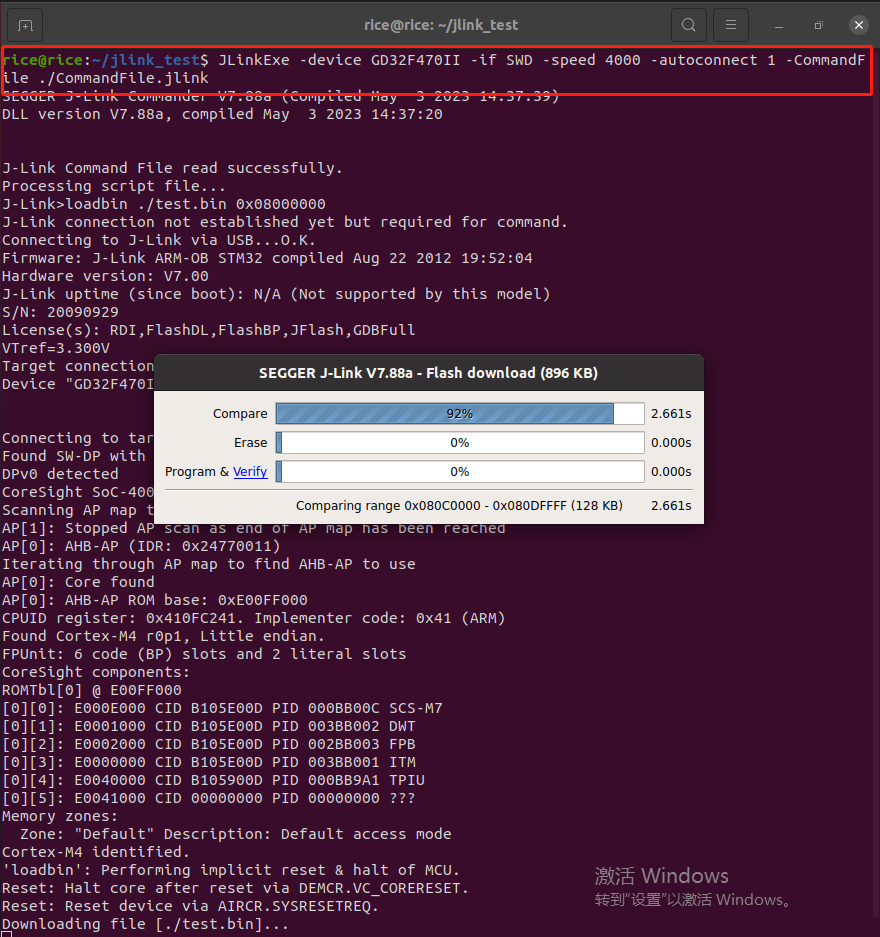880x937 pixels.
Task: Click the FPB component row
Action: click(208, 744)
